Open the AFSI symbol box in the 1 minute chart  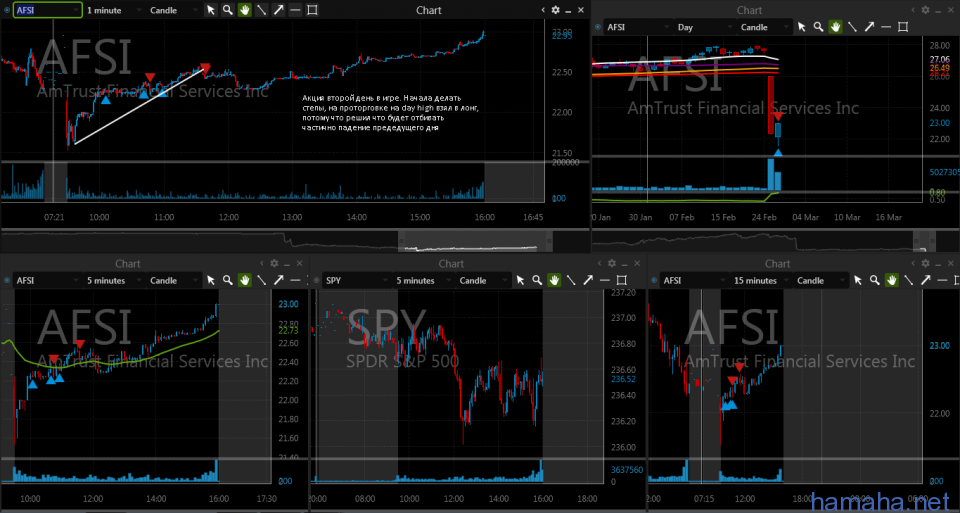tap(48, 10)
